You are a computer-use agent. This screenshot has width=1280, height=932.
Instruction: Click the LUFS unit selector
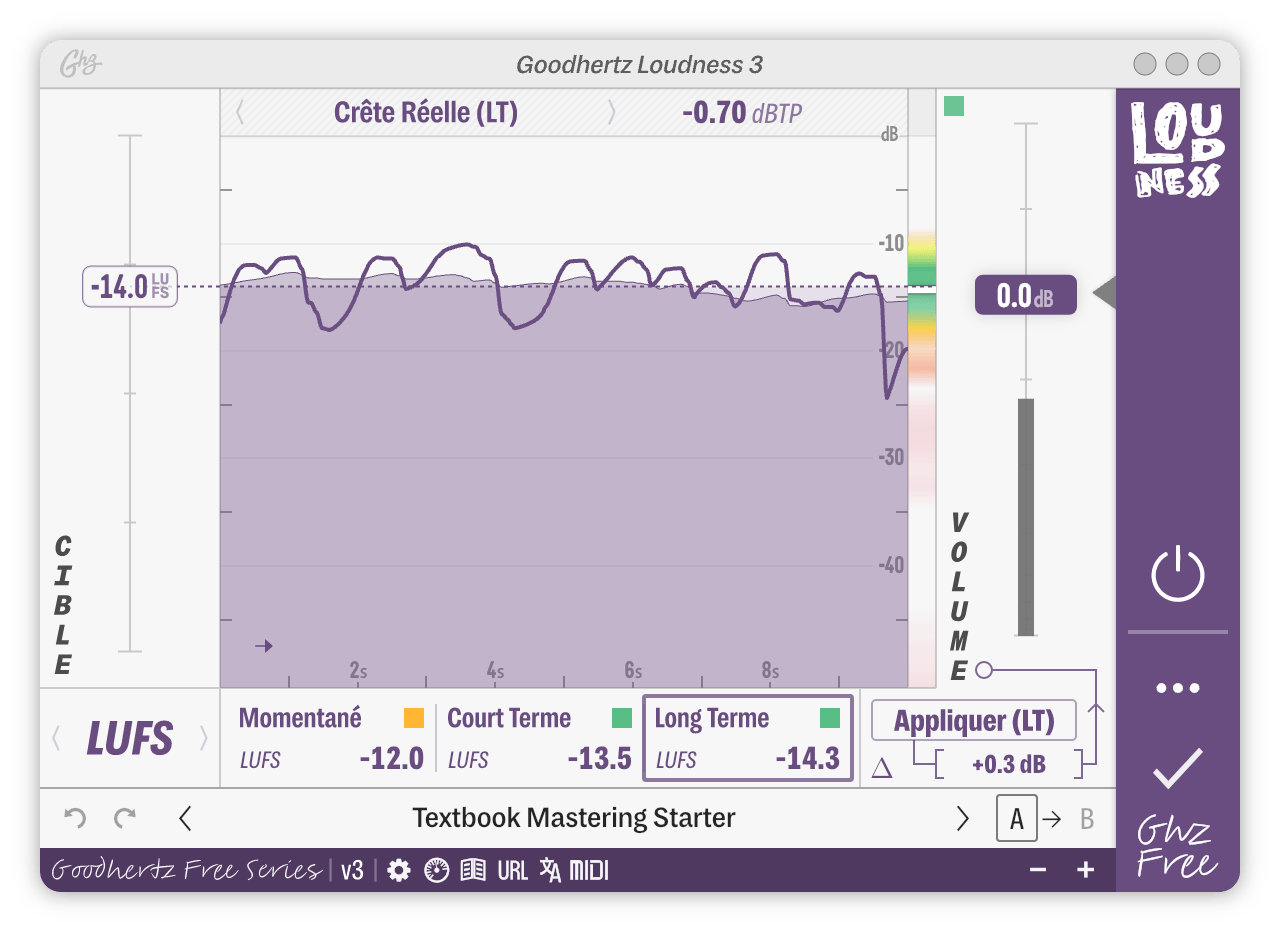coord(130,738)
